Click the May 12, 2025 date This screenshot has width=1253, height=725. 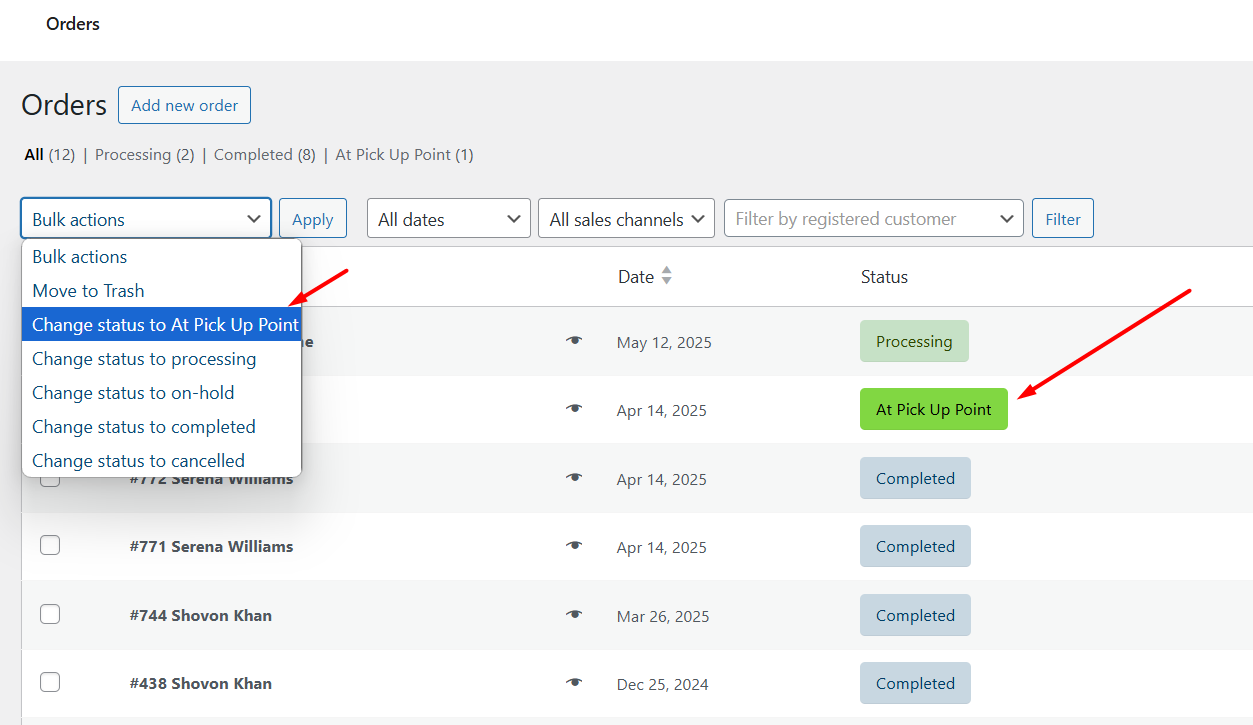coord(664,342)
